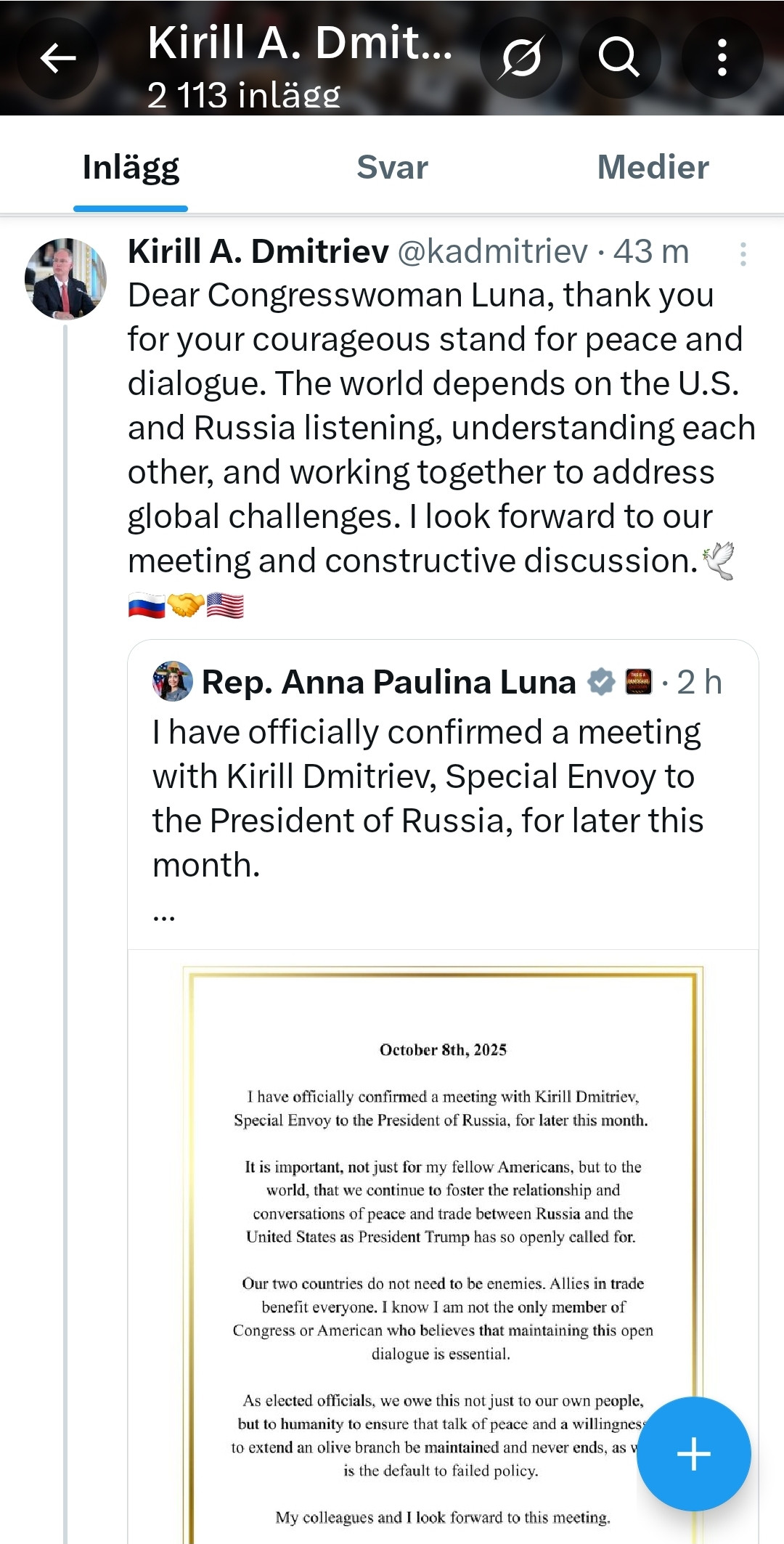Image resolution: width=784 pixels, height=1544 pixels.
Task: Open the October 8th letter image
Action: 443,1249
